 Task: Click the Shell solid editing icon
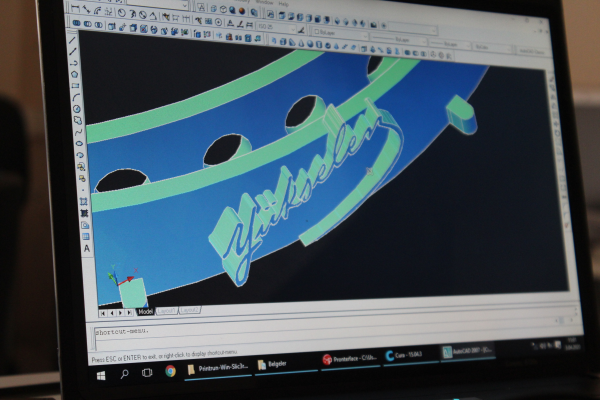click(x=248, y=38)
